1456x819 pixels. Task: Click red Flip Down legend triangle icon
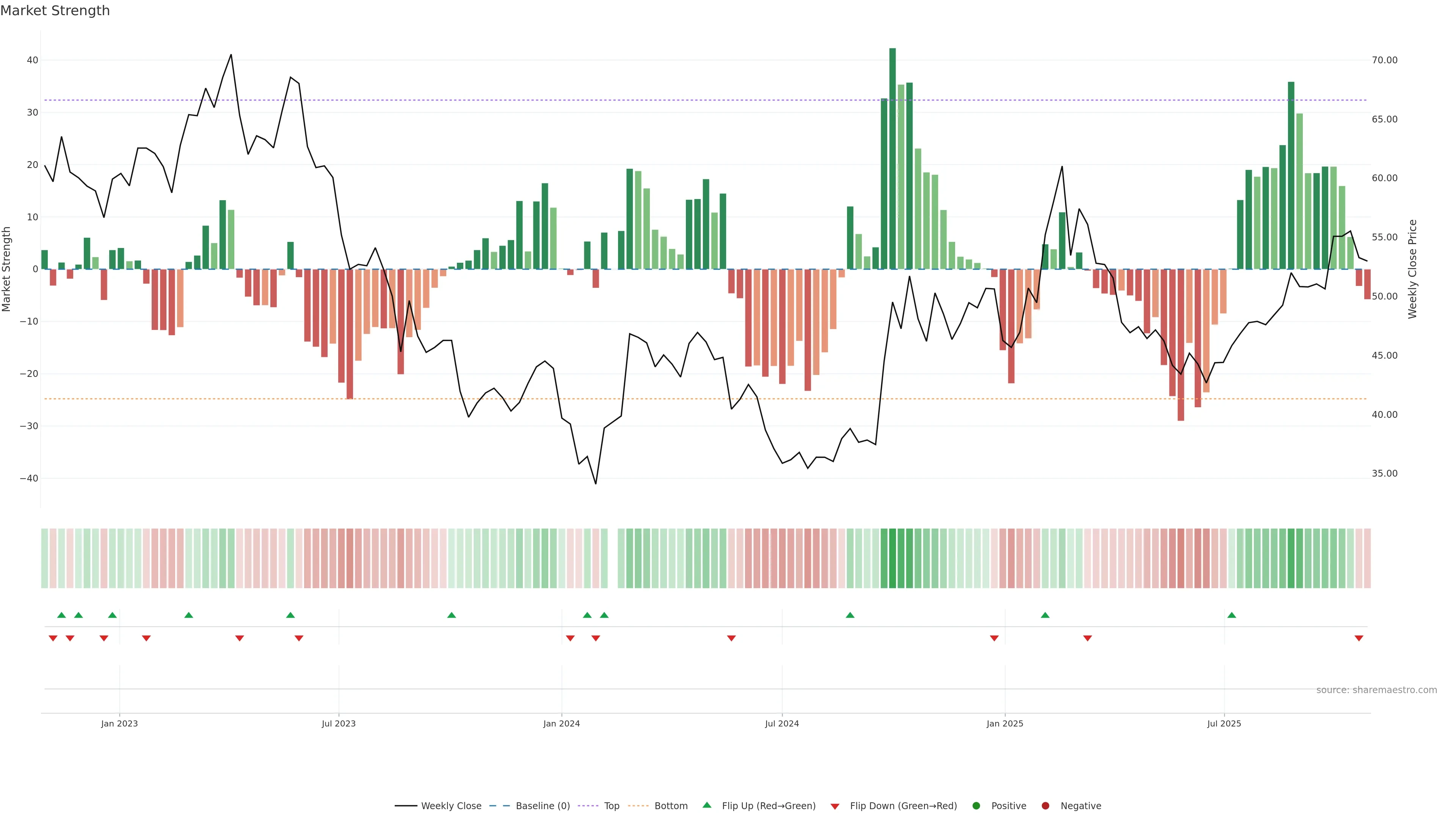[835, 806]
